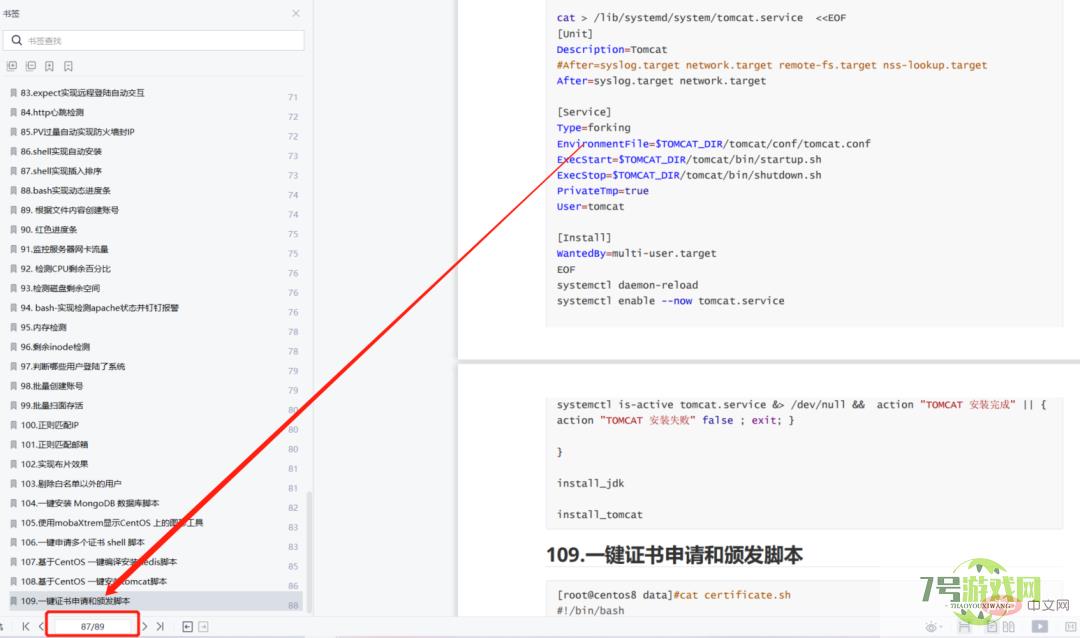
Task: Open bookmark 100.正则匹配IP
Action: point(50,425)
